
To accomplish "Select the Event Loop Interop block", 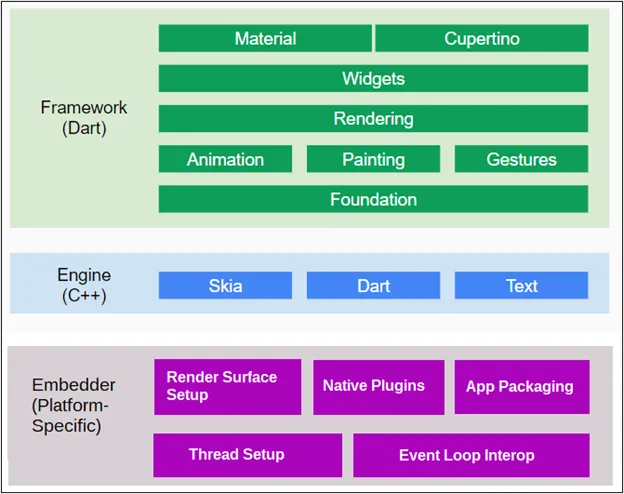I will click(472, 455).
